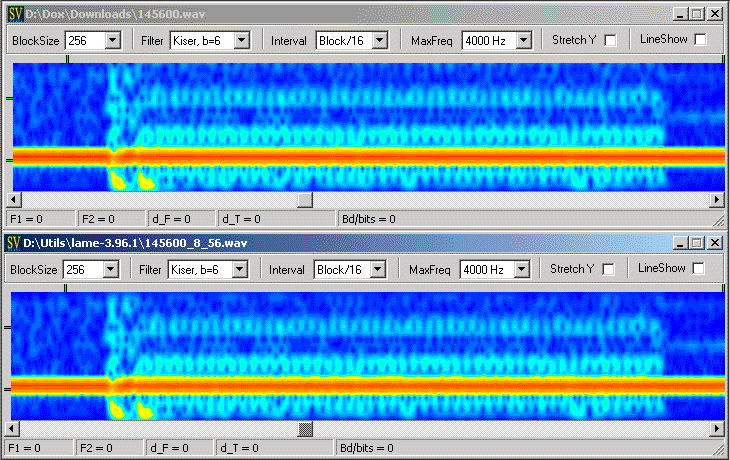Screen dimensions: 730x460
Task: Maximize the 145600_8_56.wav window
Action: click(696, 243)
